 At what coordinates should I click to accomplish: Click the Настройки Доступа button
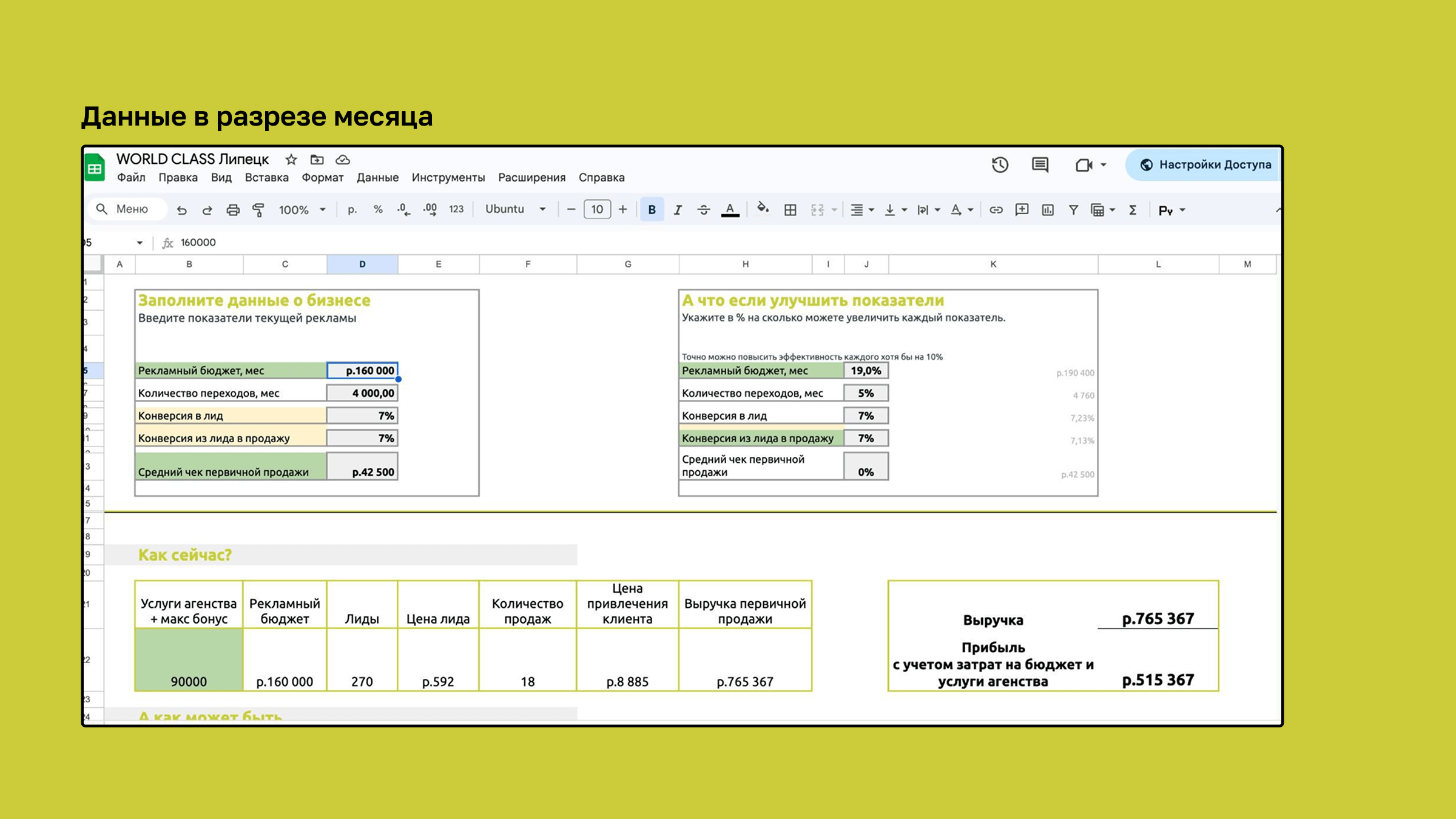click(x=1205, y=165)
